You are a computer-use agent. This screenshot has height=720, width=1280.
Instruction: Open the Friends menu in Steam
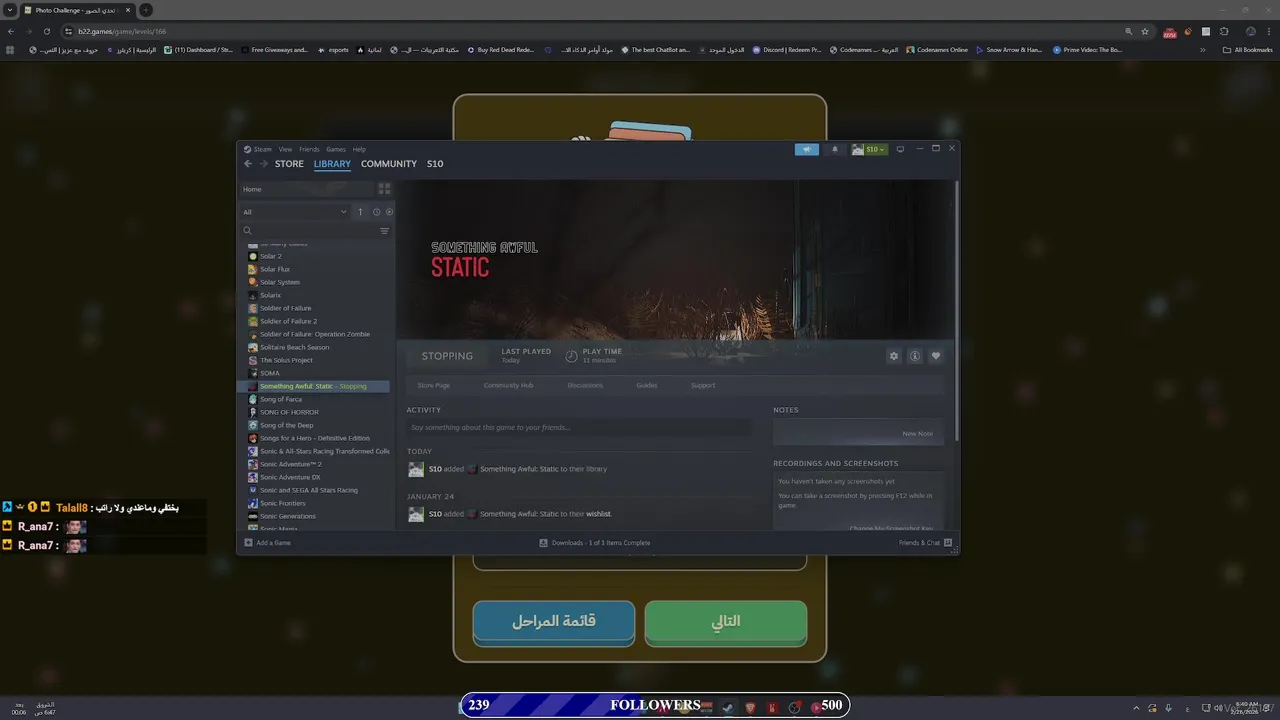coord(309,149)
